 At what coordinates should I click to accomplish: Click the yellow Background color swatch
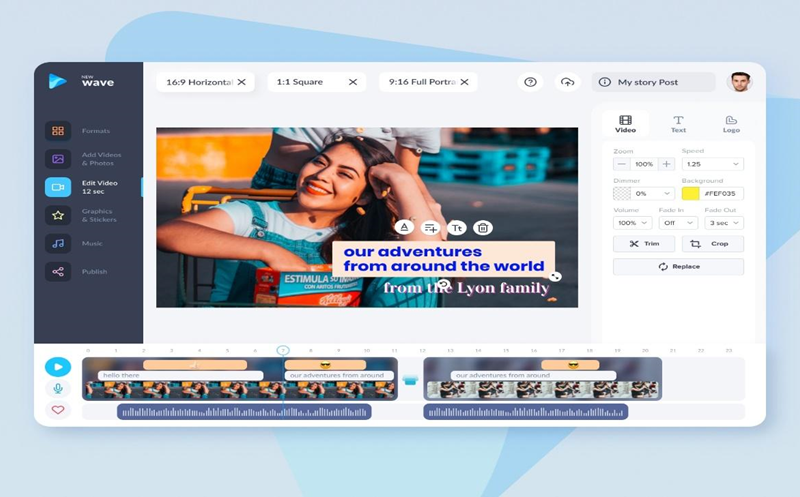point(690,193)
